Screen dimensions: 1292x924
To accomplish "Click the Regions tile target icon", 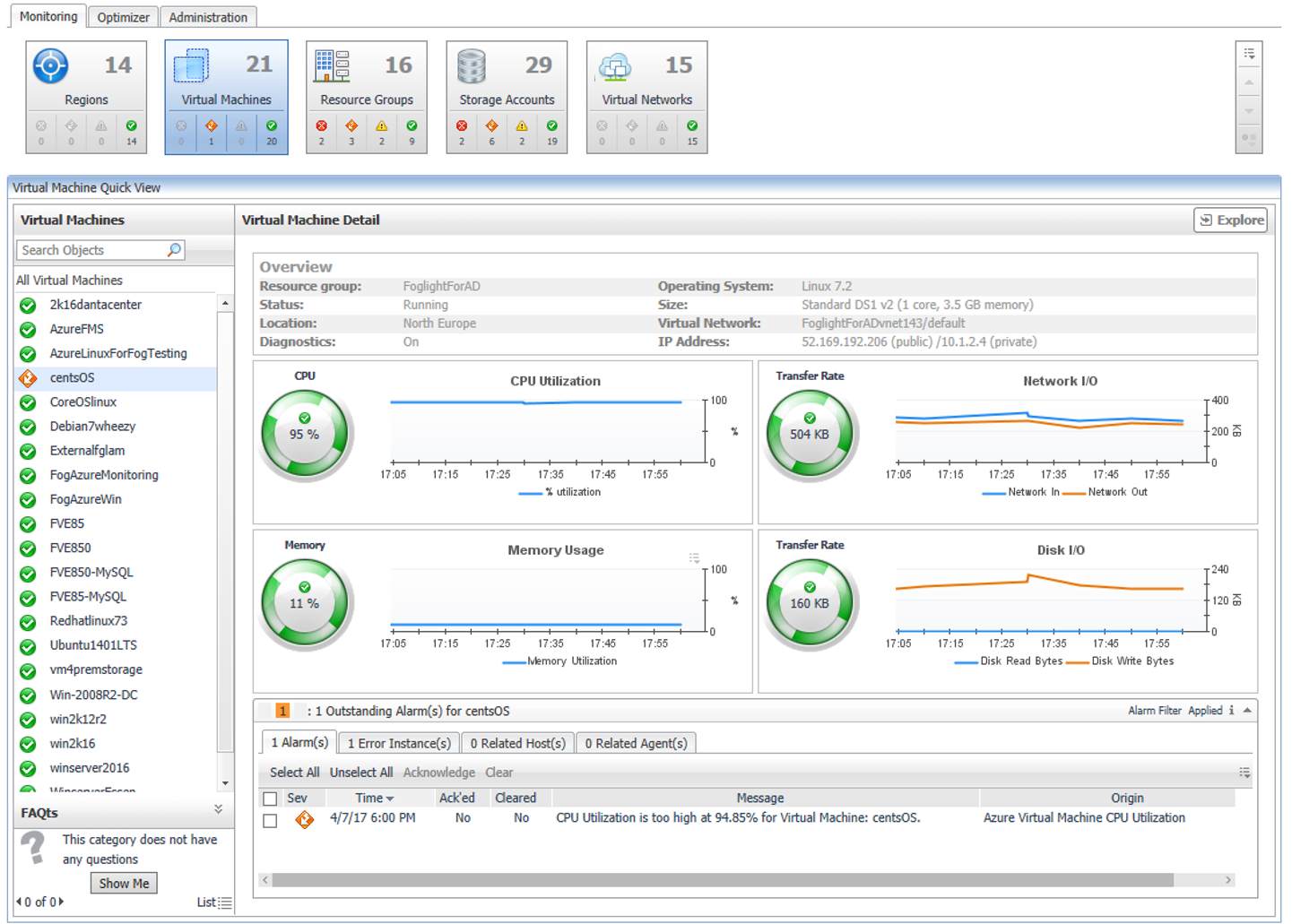I will pyautogui.click(x=50, y=66).
